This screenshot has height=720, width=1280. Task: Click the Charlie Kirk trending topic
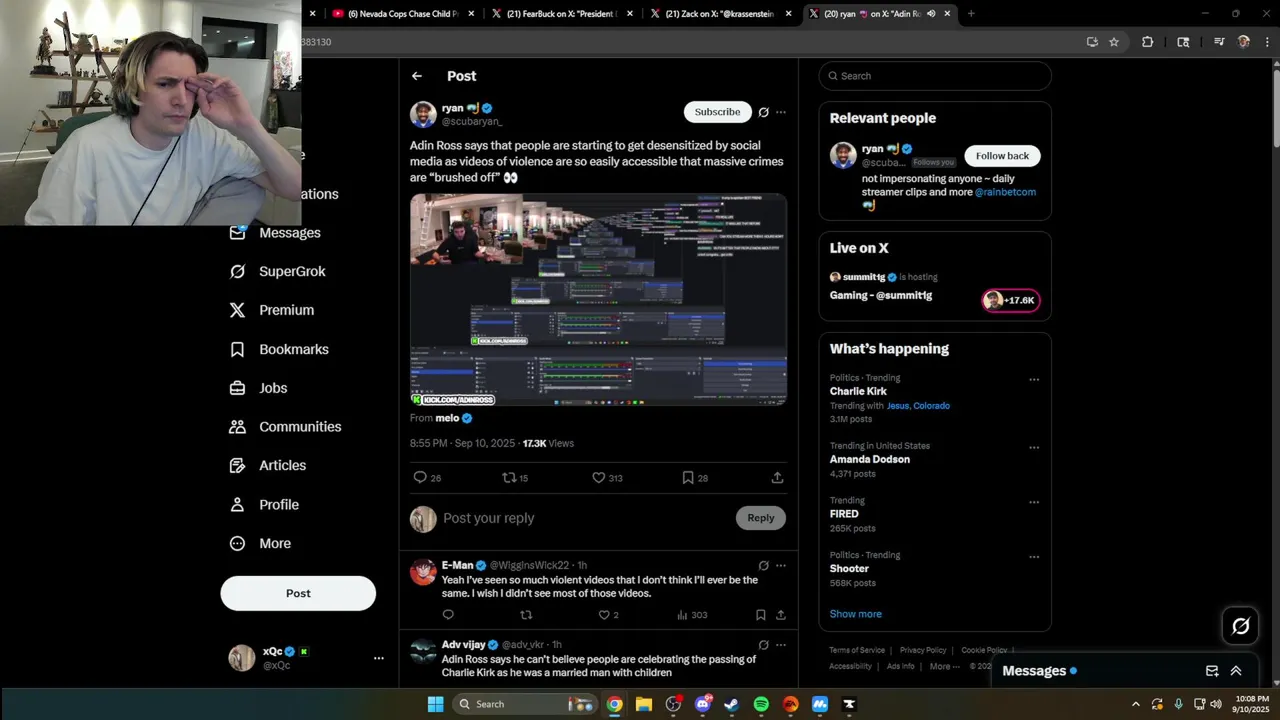click(x=858, y=391)
